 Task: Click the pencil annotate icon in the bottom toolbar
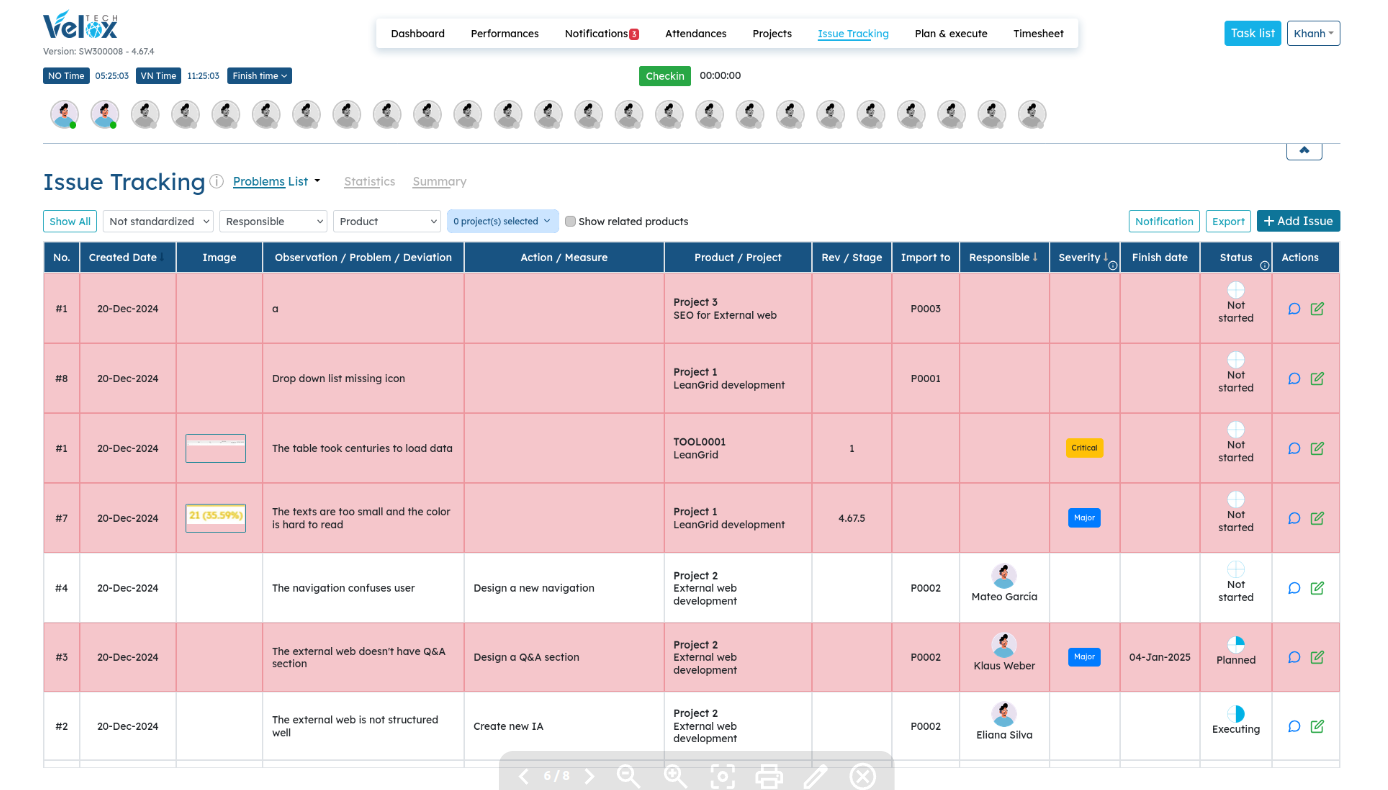click(x=815, y=776)
